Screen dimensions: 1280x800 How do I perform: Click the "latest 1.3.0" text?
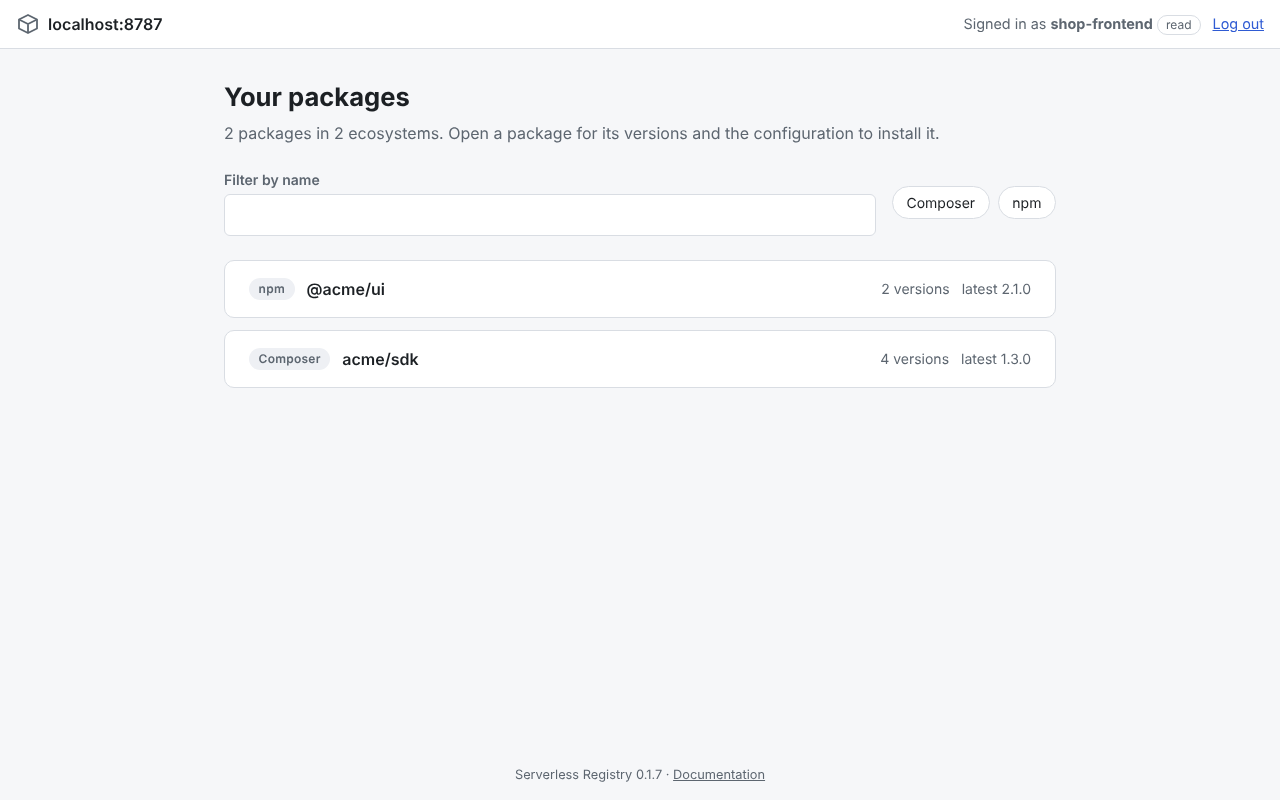coord(996,359)
